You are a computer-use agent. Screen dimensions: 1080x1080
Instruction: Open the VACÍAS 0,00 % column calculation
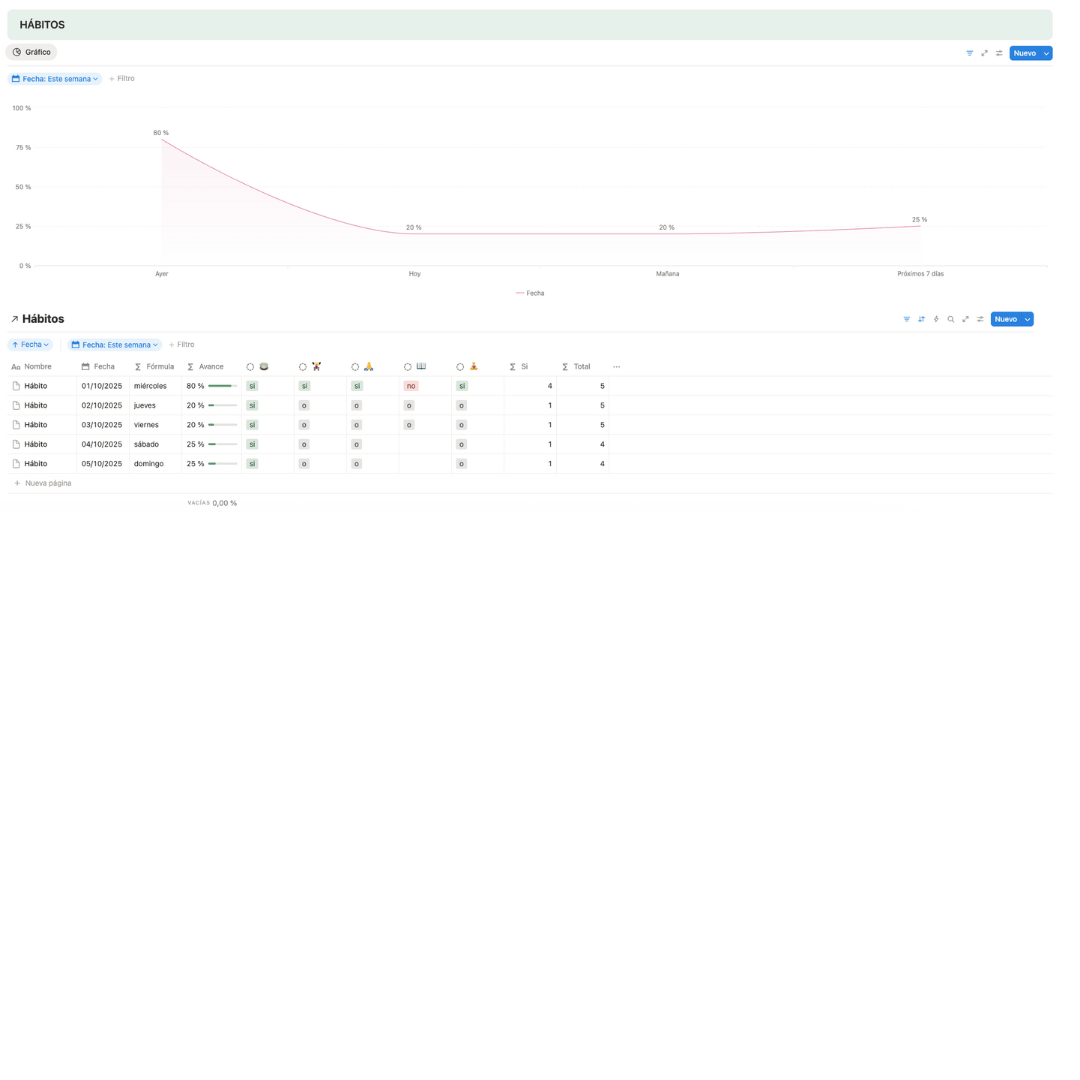point(212,503)
